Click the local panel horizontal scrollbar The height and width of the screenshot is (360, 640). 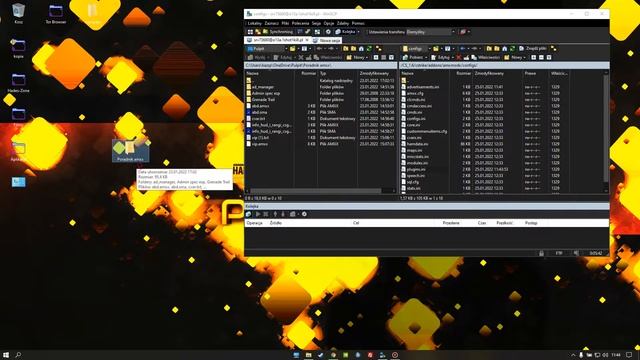[x=316, y=191]
